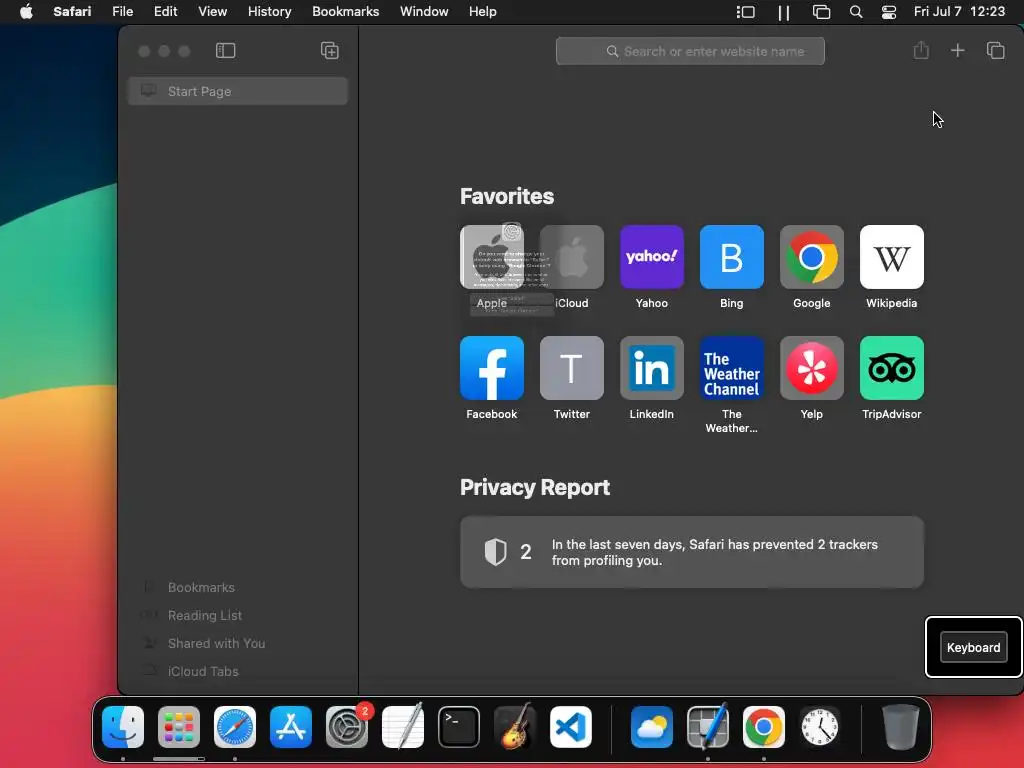Open the Edit menu

165,12
